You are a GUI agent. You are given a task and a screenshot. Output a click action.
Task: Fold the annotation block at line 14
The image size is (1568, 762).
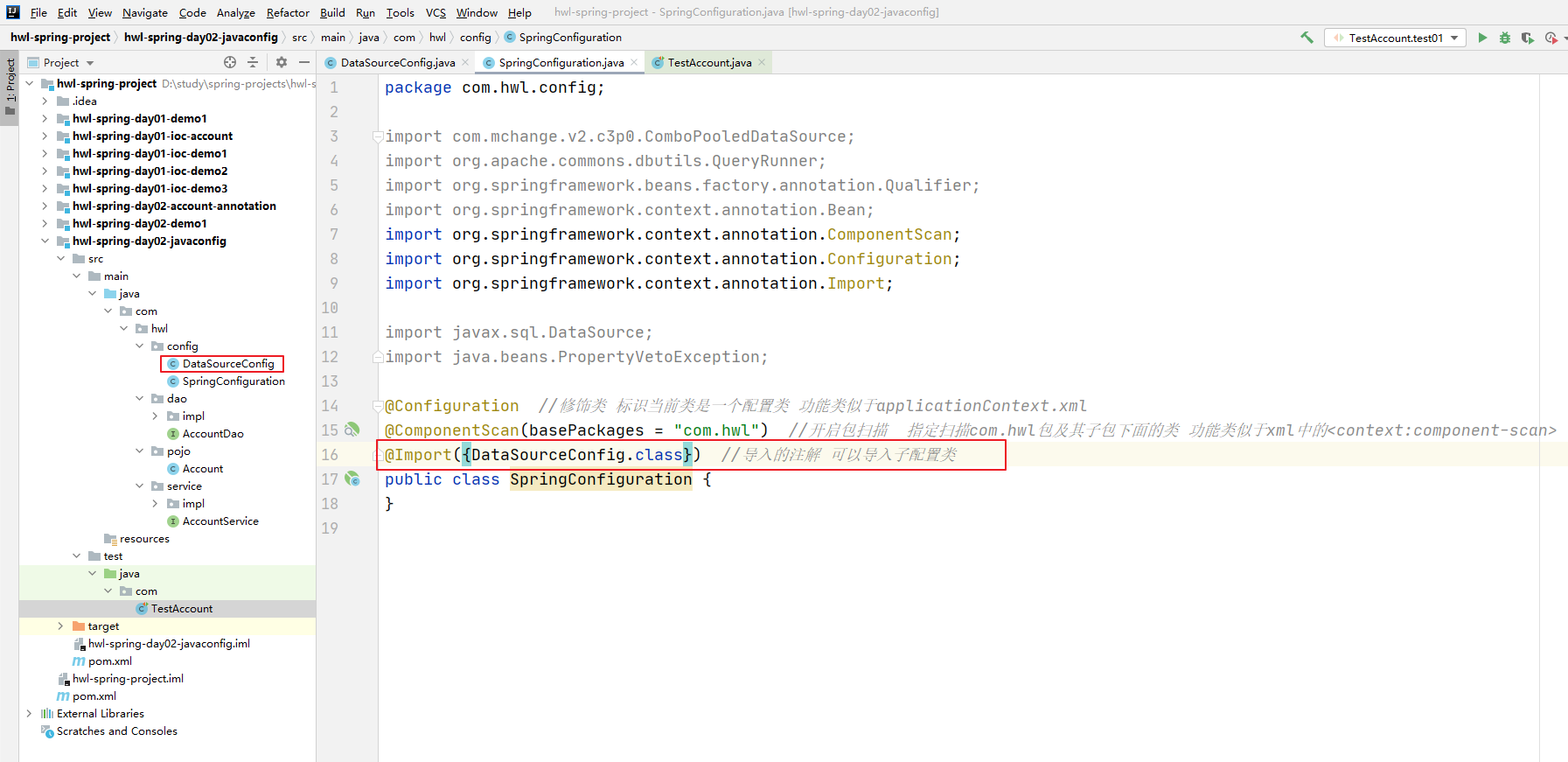(x=378, y=406)
